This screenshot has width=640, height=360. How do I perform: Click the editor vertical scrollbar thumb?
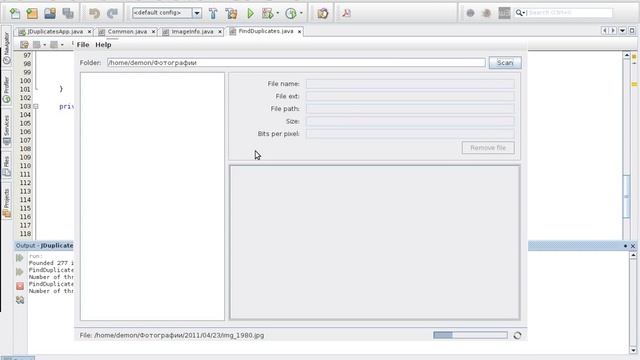627,196
